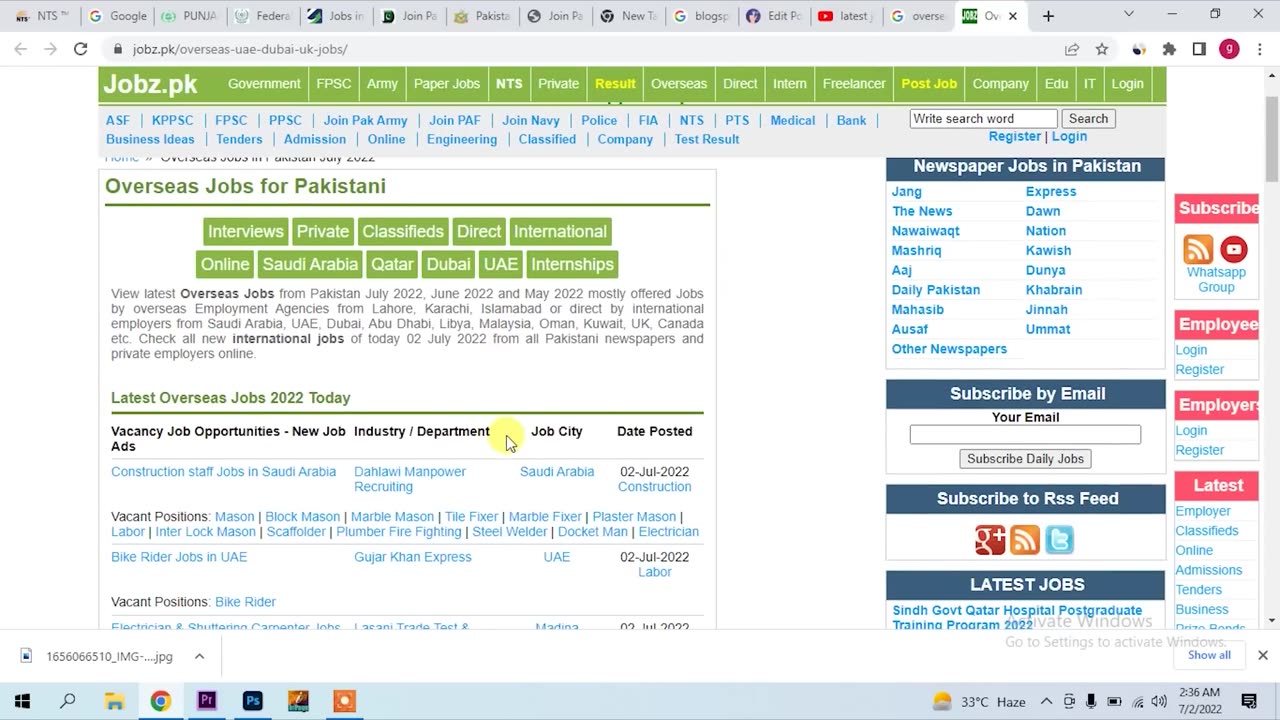Screen dimensions: 1280x720
Task: Click the share page icon in address bar
Action: pos(1072,49)
